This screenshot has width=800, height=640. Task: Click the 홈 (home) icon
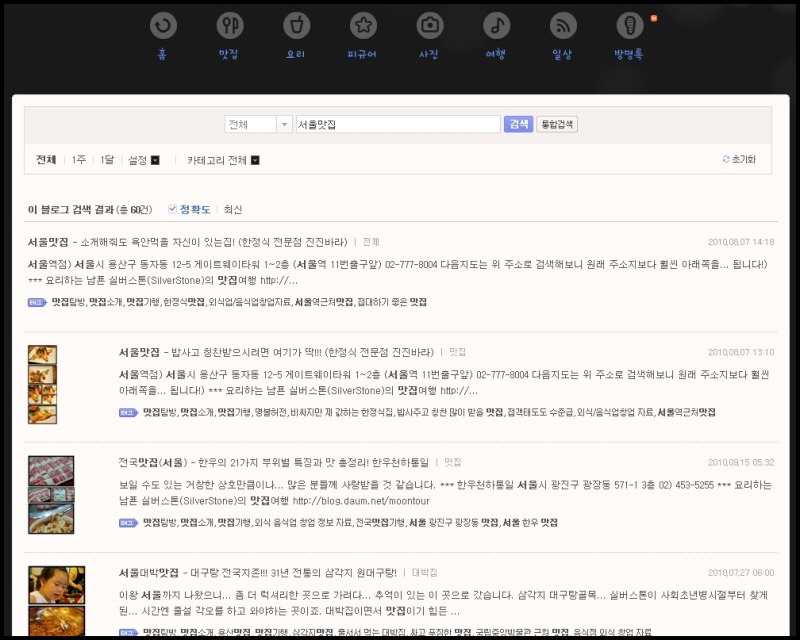click(163, 26)
